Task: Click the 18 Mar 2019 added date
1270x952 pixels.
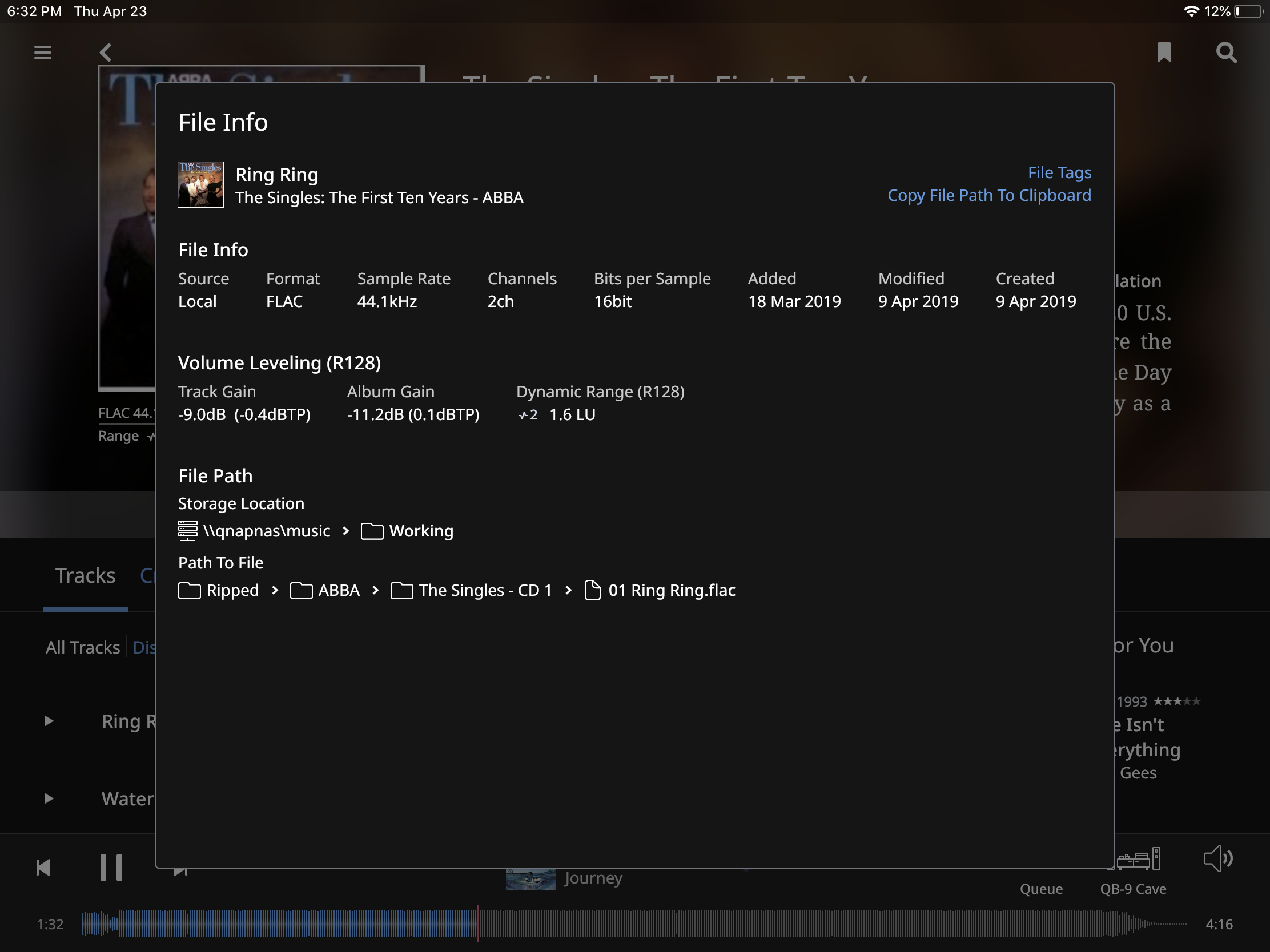Action: 794,301
